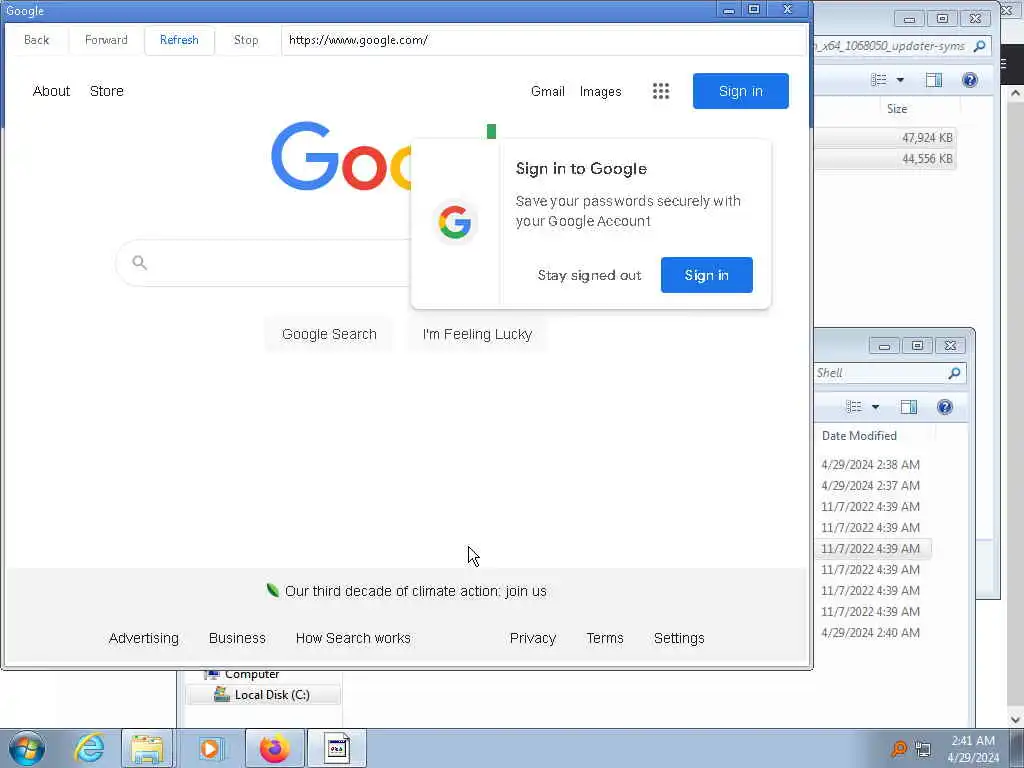This screenshot has height=768, width=1024.
Task: Click the Date Modified column header
Action: click(859, 436)
